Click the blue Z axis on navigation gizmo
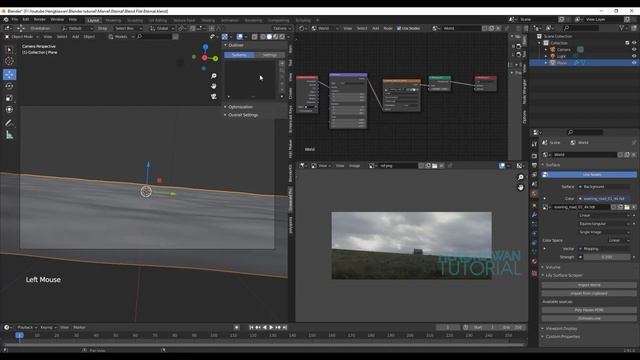The height and width of the screenshot is (360, 640). (205, 47)
